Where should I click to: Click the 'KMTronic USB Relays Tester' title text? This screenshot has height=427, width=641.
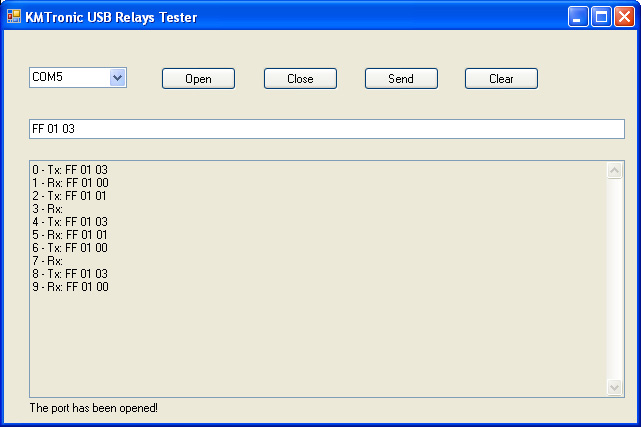(111, 17)
